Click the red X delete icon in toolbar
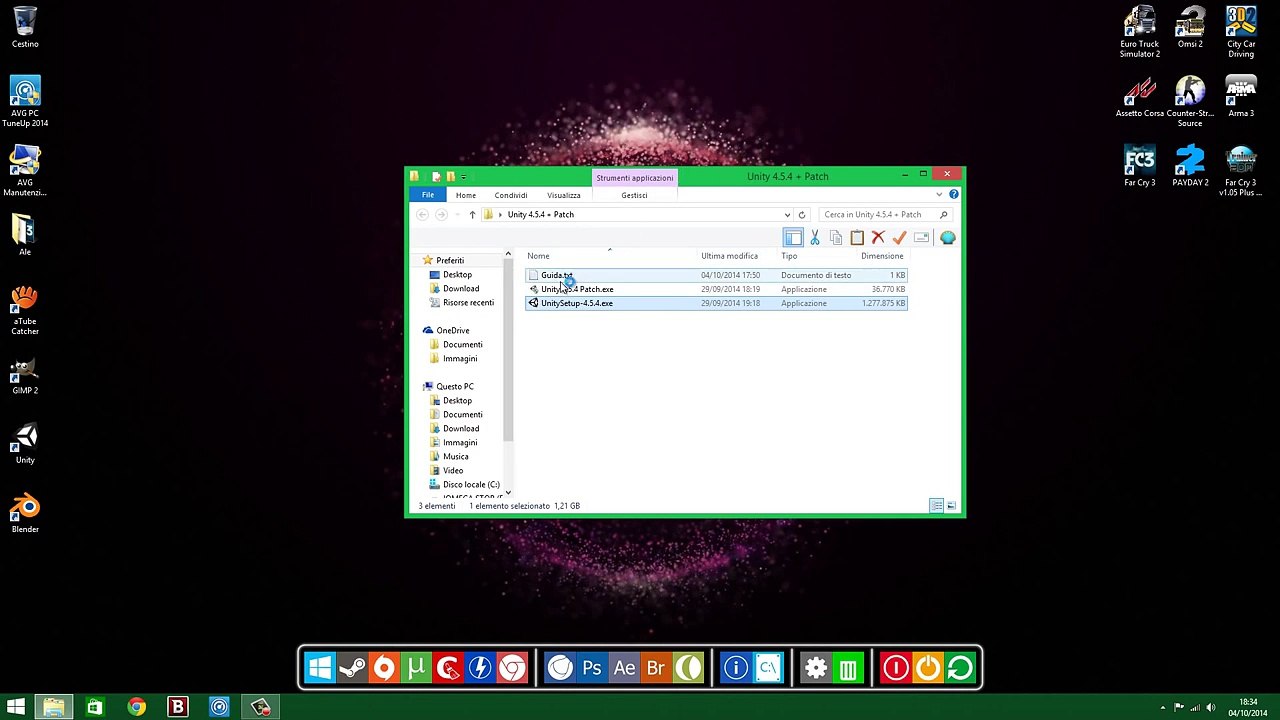The height and width of the screenshot is (720, 1280). [878, 238]
